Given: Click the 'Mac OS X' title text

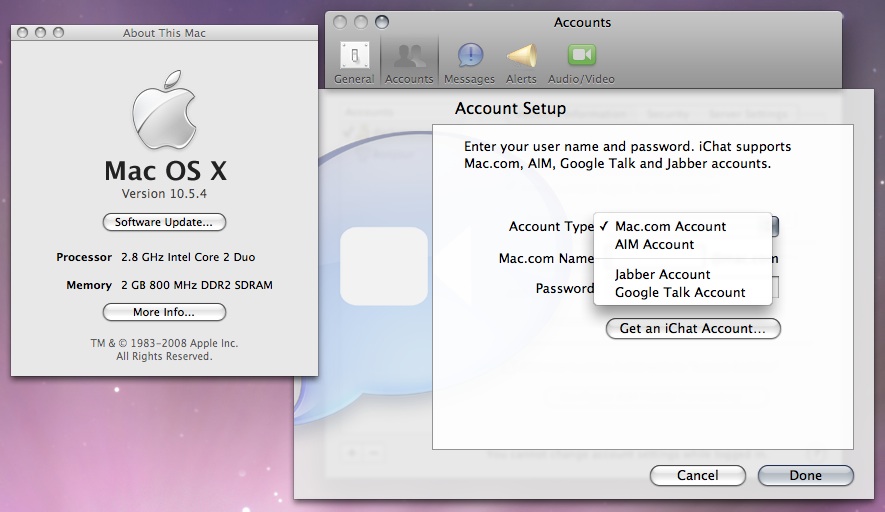Looking at the screenshot, I should coord(165,170).
